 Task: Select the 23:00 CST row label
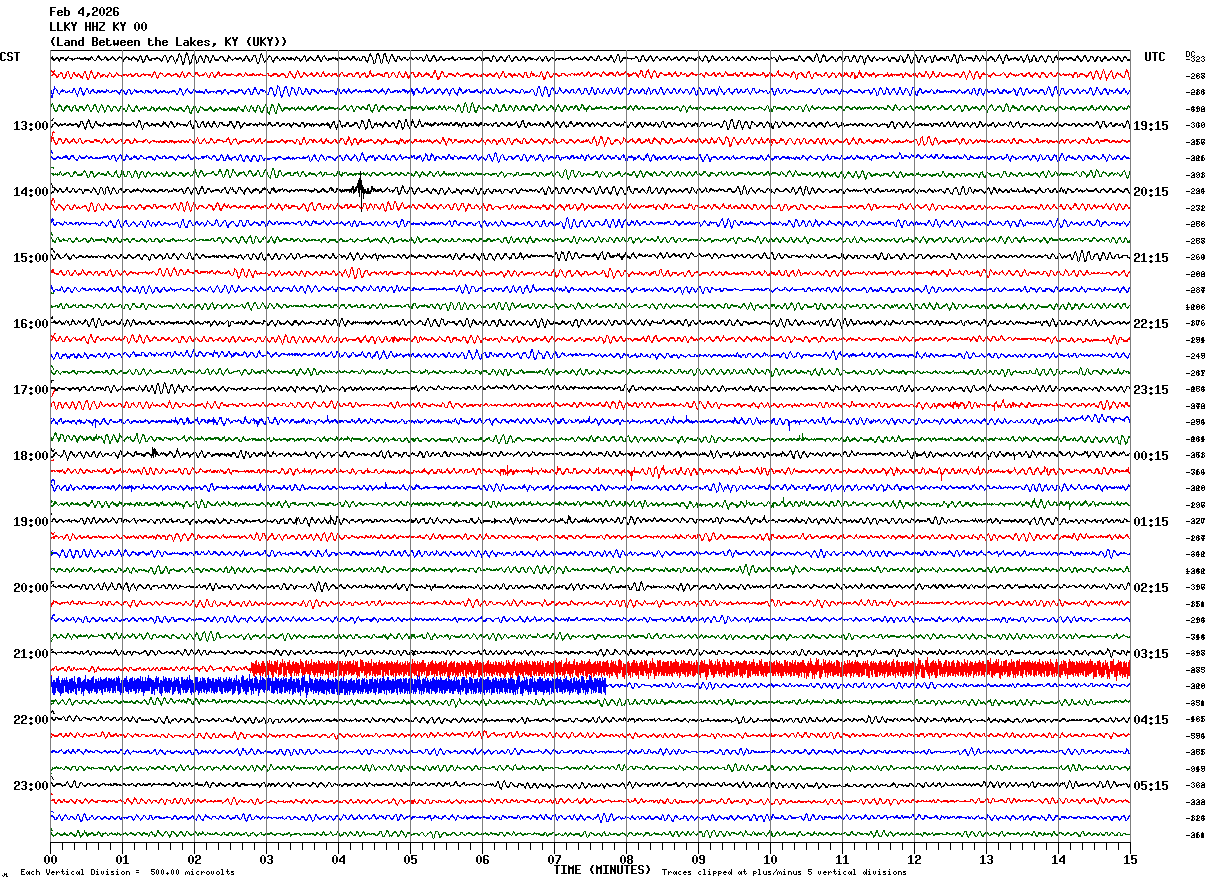31,786
